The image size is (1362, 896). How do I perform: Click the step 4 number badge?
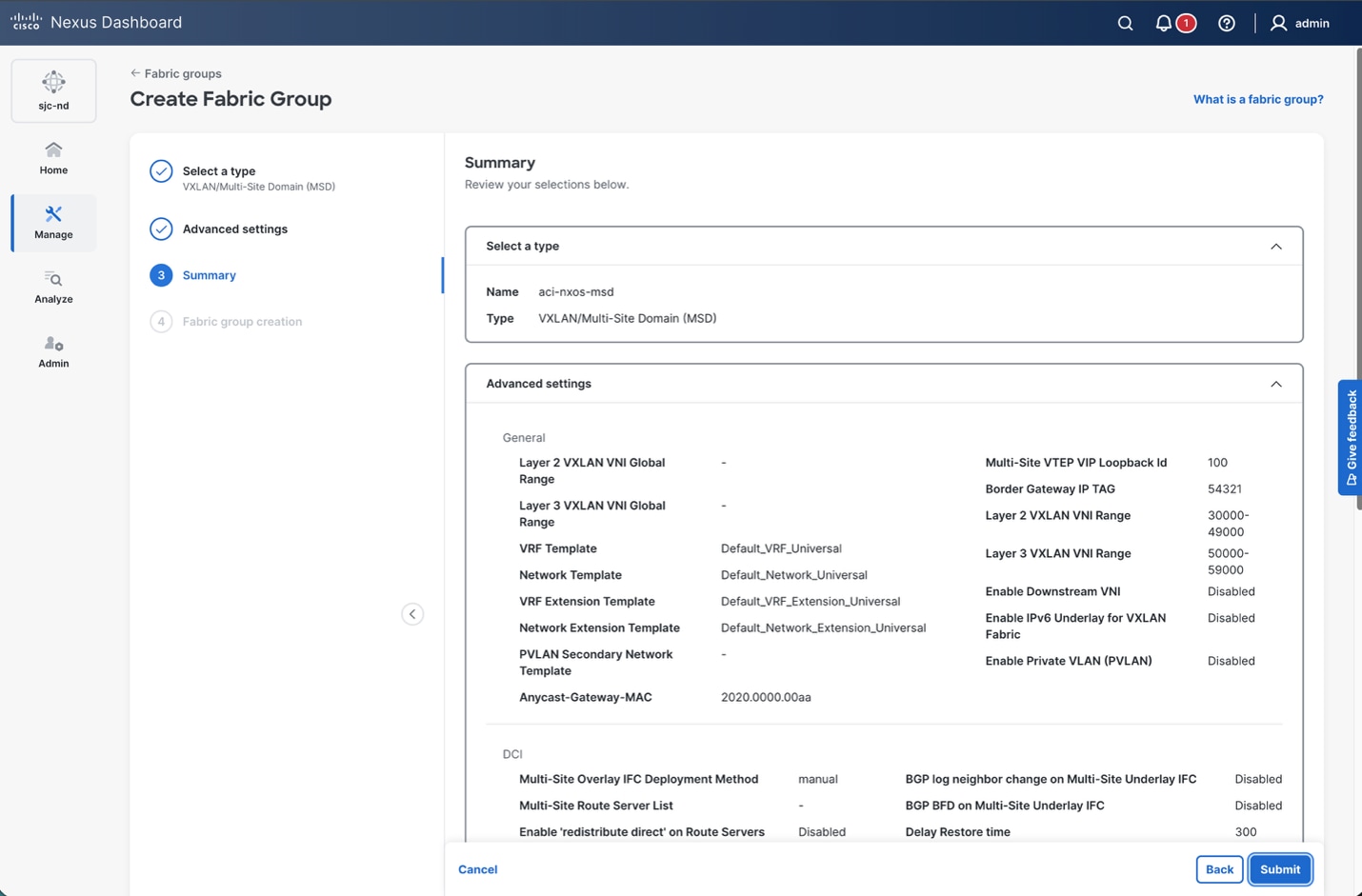[x=161, y=322]
